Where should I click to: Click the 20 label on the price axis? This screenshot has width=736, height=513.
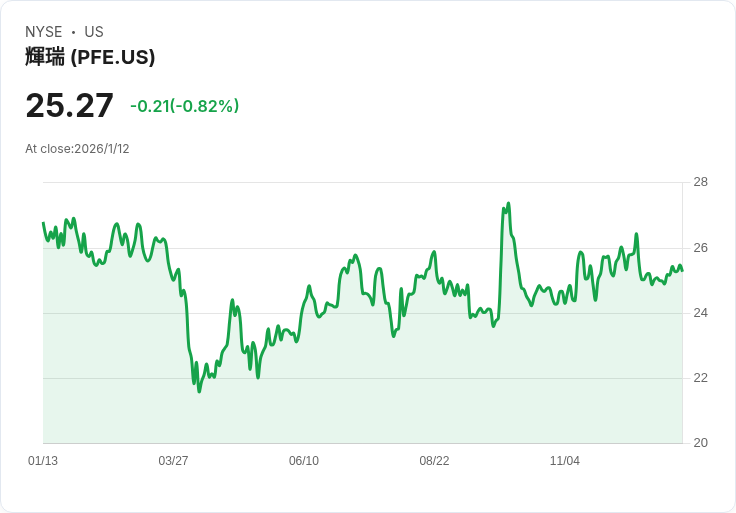tap(700, 443)
